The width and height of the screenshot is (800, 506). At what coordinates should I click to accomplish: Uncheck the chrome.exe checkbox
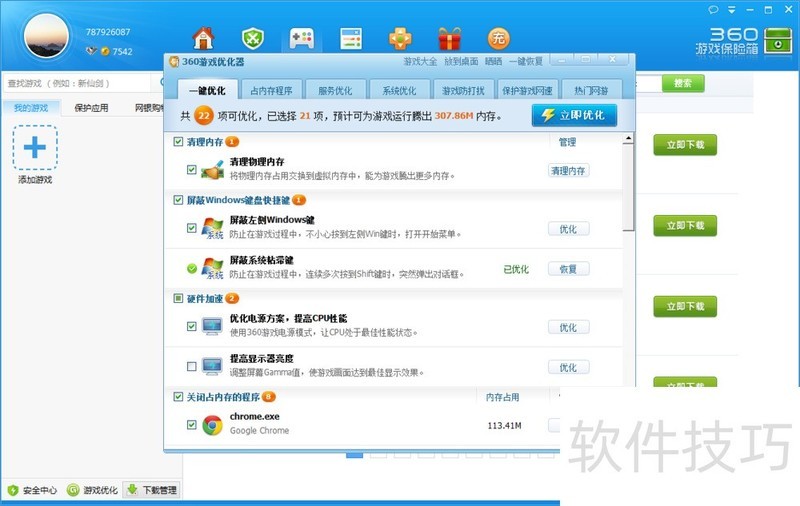(x=192, y=424)
